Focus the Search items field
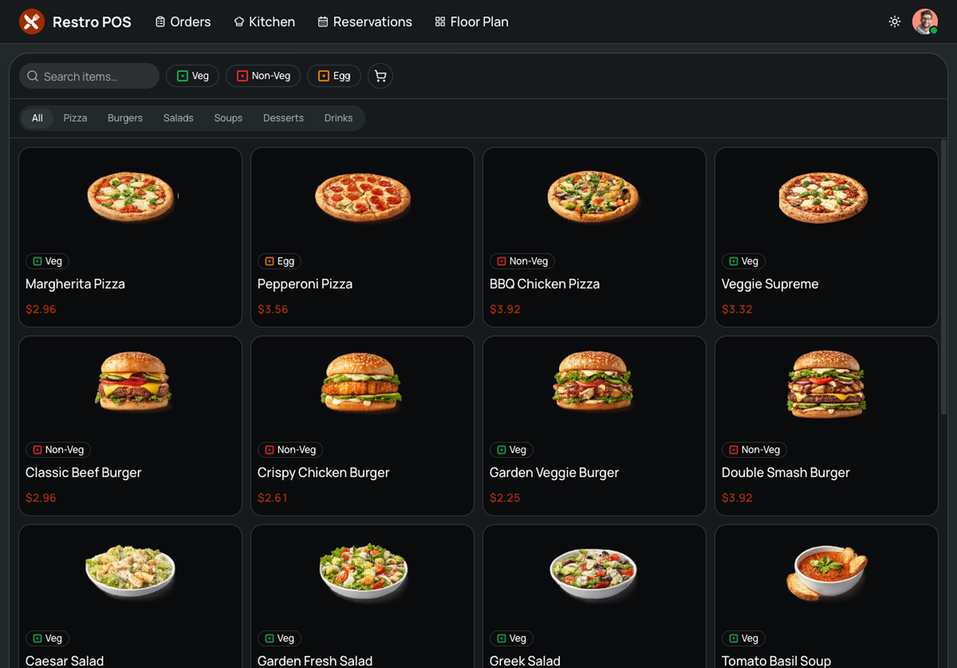 point(89,76)
